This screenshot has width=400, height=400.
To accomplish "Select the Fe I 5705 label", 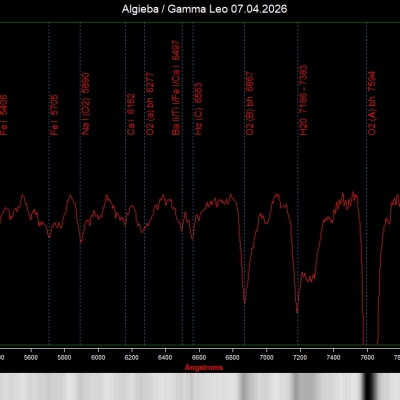I will (54, 115).
